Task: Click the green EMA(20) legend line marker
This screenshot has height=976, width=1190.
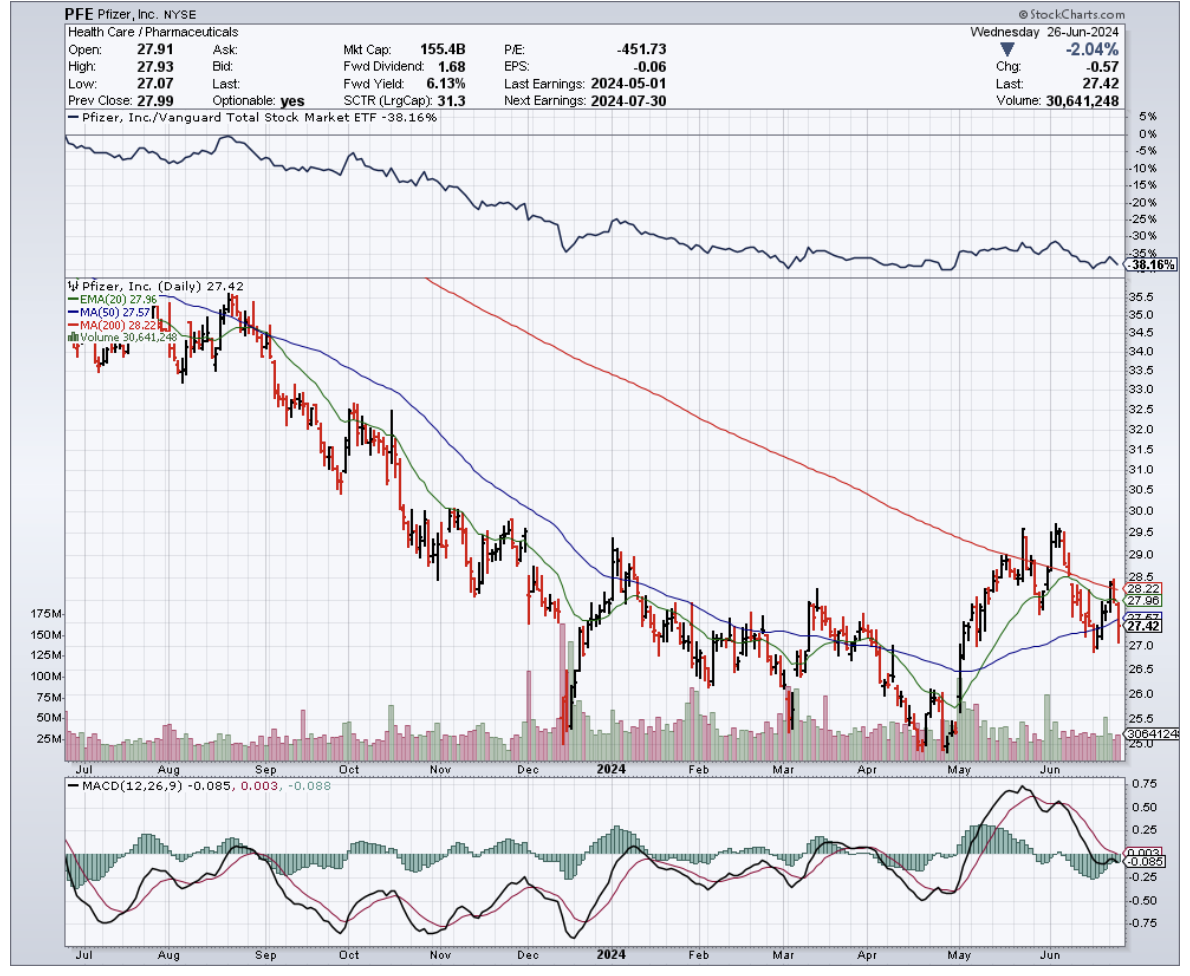Action: [72, 298]
